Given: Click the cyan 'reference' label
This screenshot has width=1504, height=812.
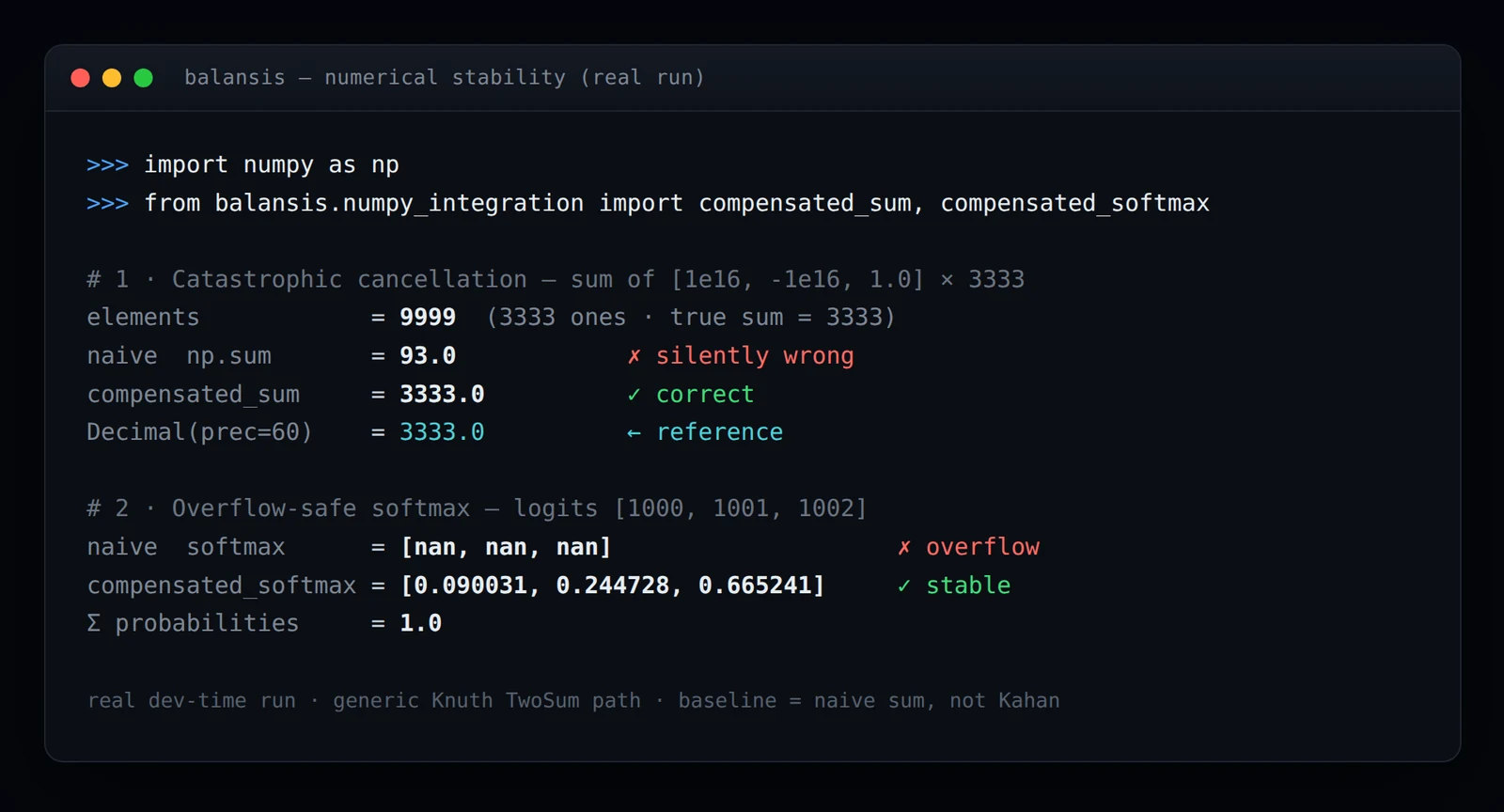Looking at the screenshot, I should tap(705, 432).
